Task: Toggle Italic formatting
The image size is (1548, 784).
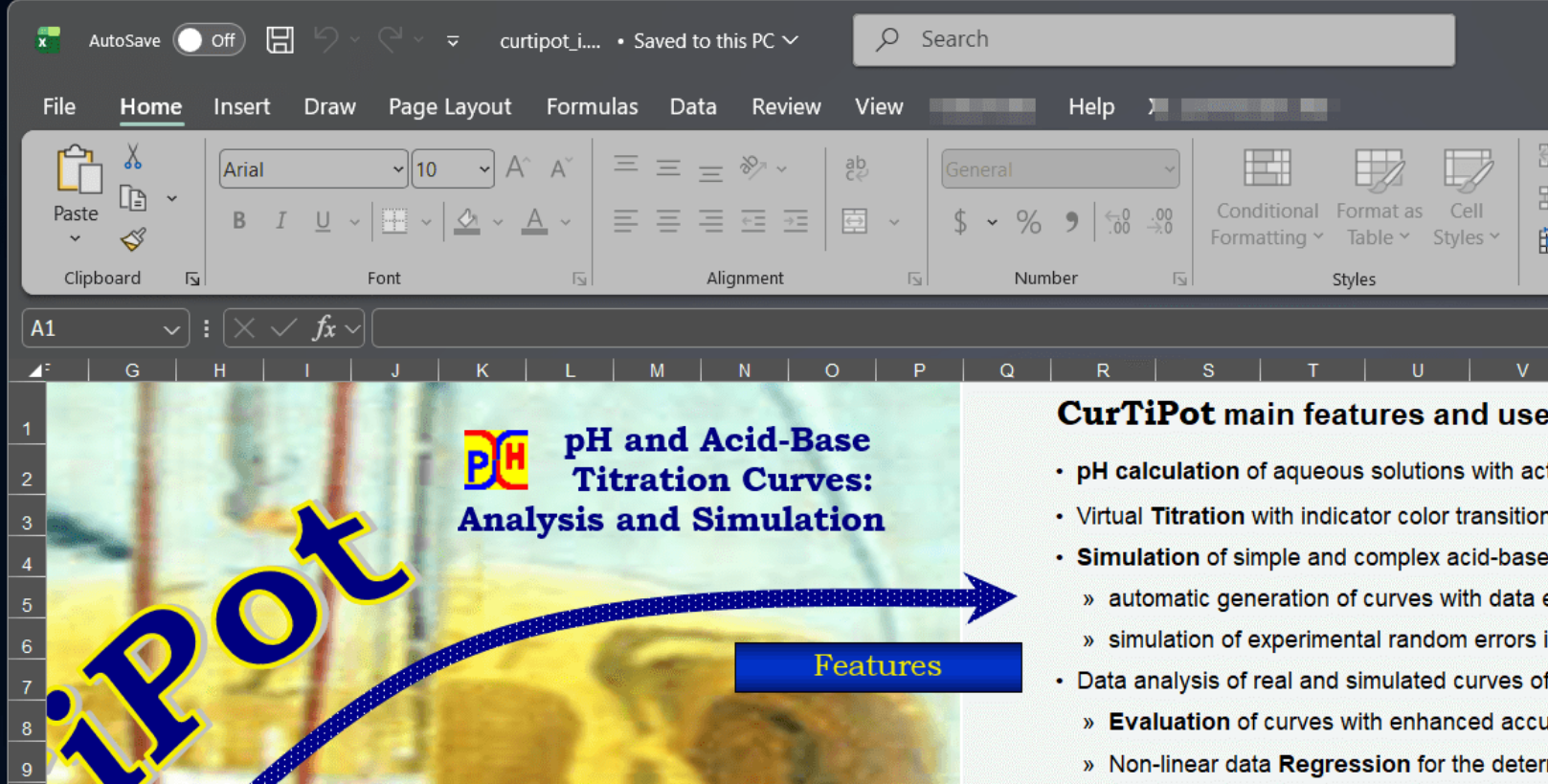Action: pos(280,221)
